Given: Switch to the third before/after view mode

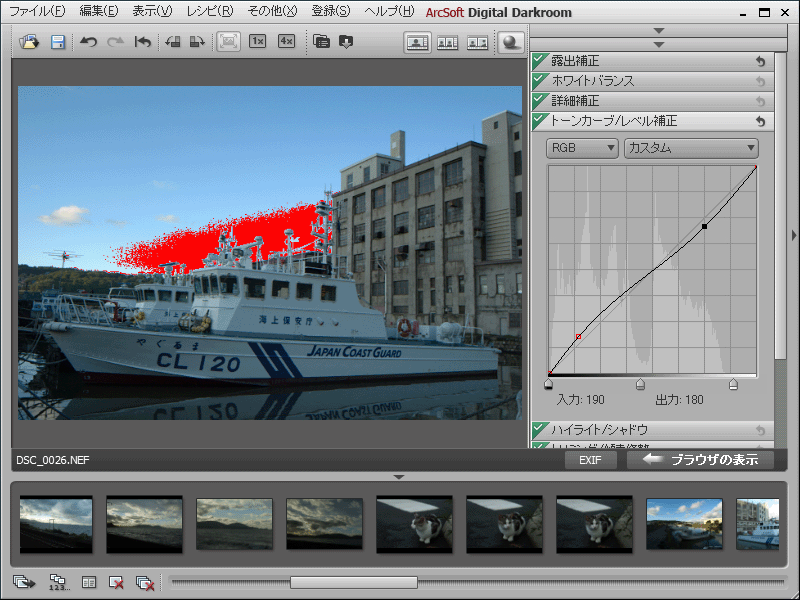Looking at the screenshot, I should tap(478, 43).
